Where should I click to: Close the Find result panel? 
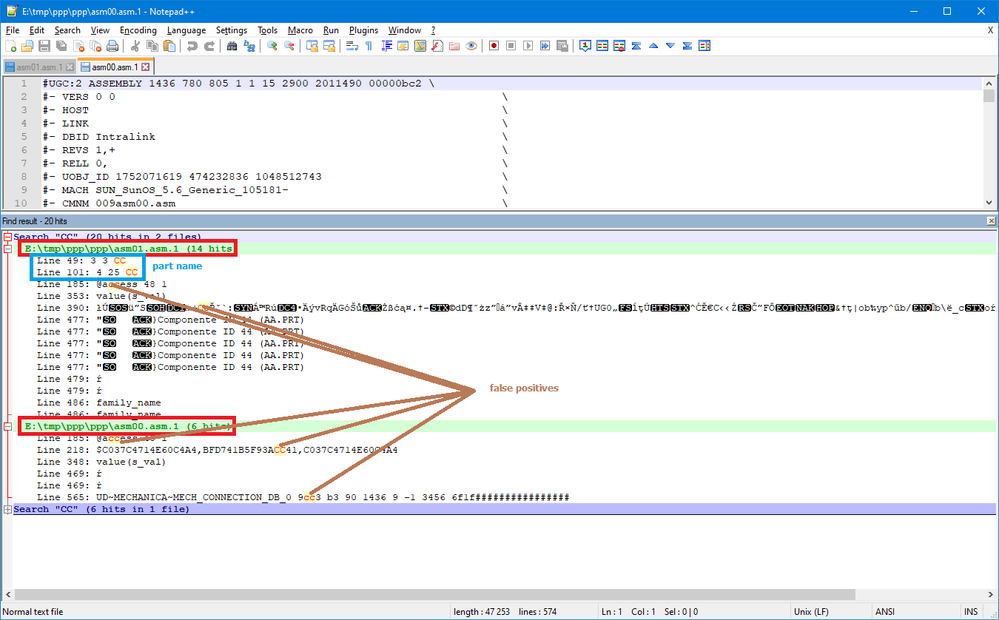(x=990, y=220)
